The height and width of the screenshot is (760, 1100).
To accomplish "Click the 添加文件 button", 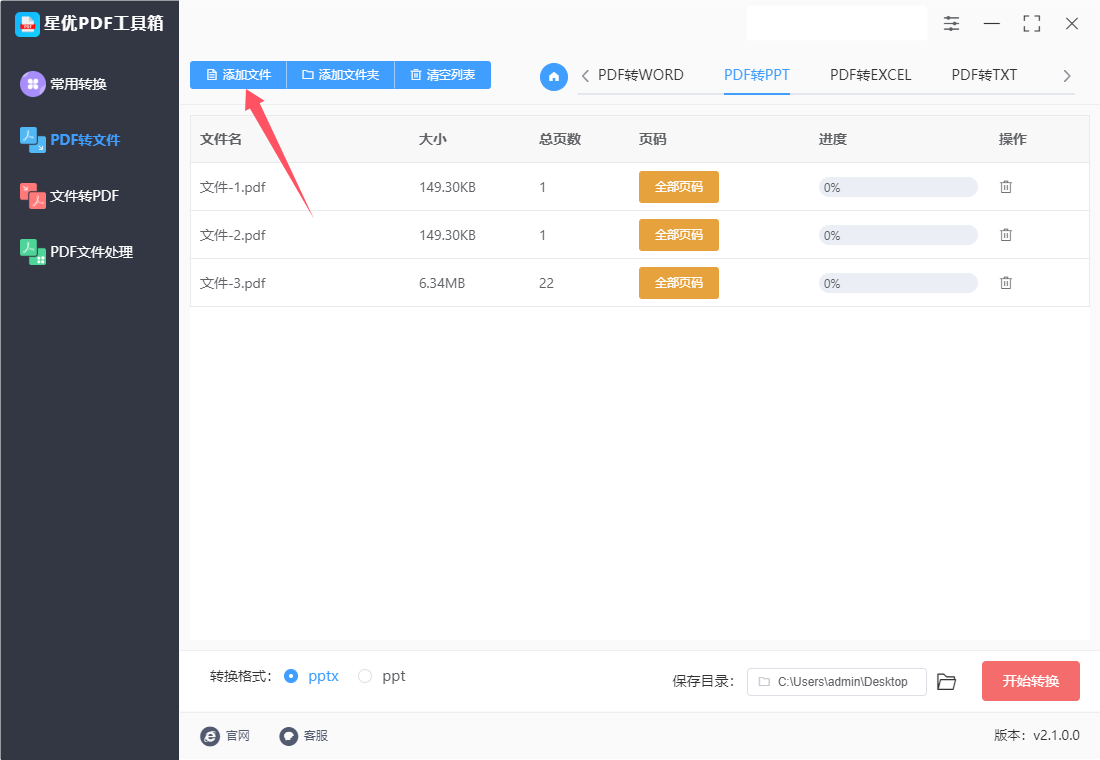I will [x=239, y=75].
